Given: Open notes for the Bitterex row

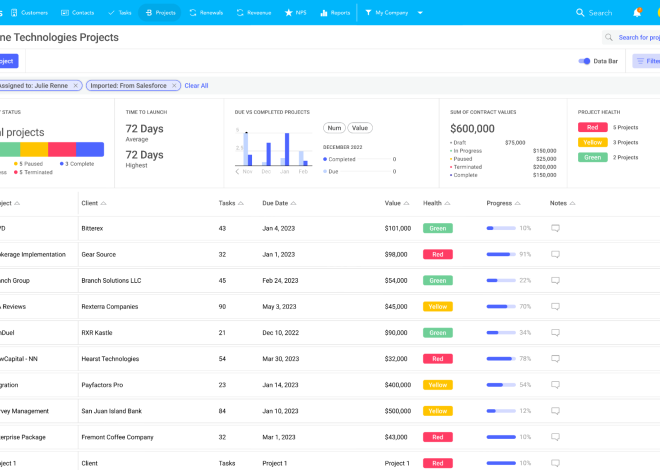Looking at the screenshot, I should 556,228.
